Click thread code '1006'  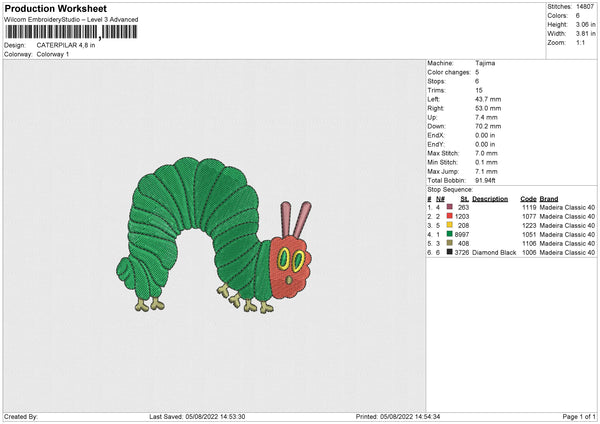(529, 253)
